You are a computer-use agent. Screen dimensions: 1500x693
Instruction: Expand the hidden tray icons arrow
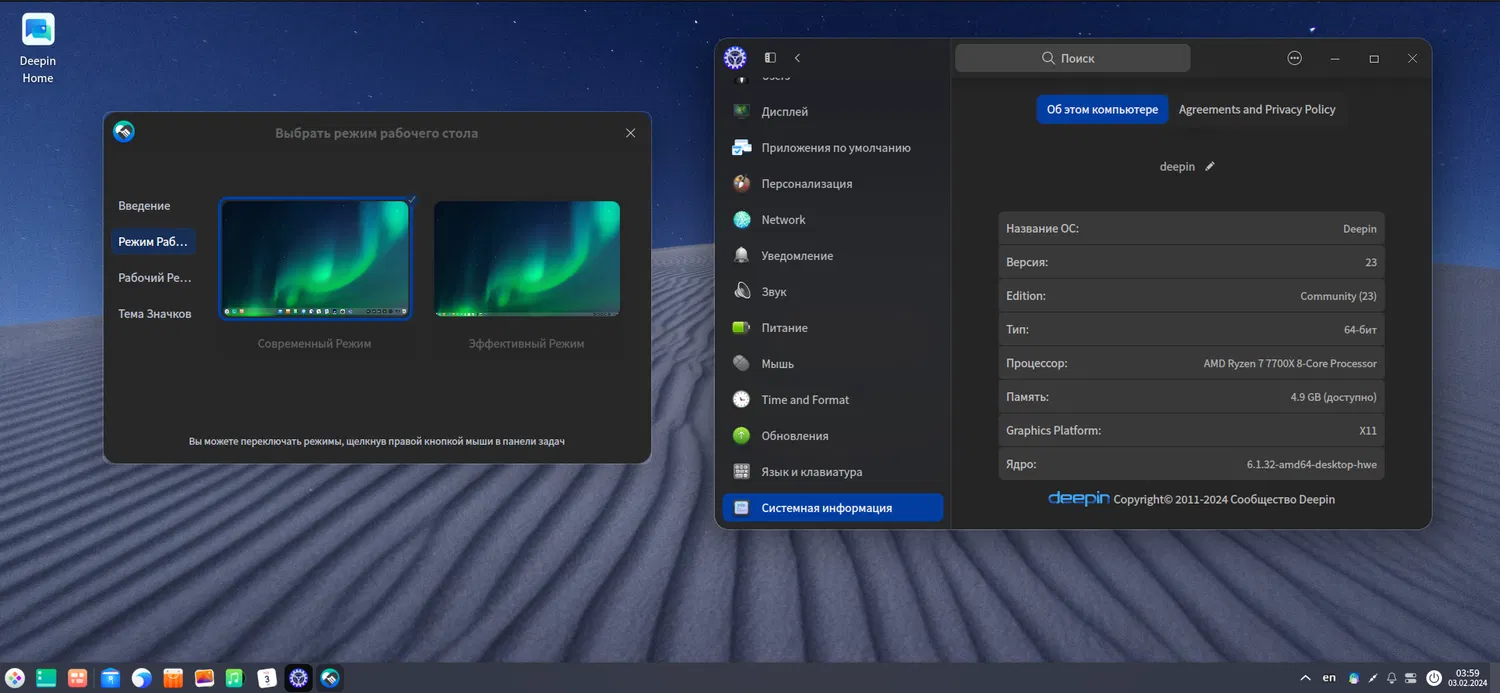(x=1305, y=678)
